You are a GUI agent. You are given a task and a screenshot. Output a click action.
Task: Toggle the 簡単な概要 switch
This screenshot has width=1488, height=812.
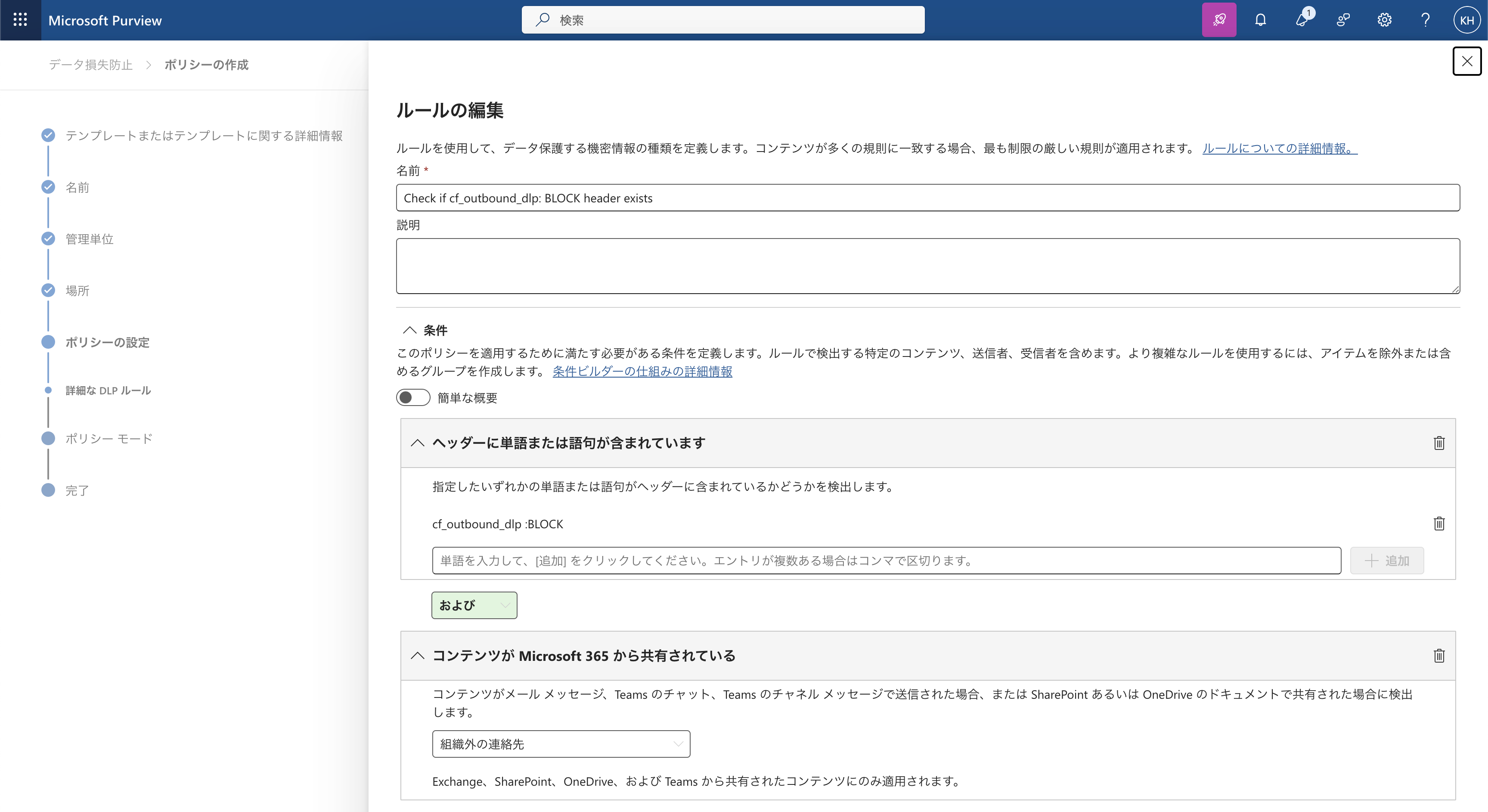[413, 397]
